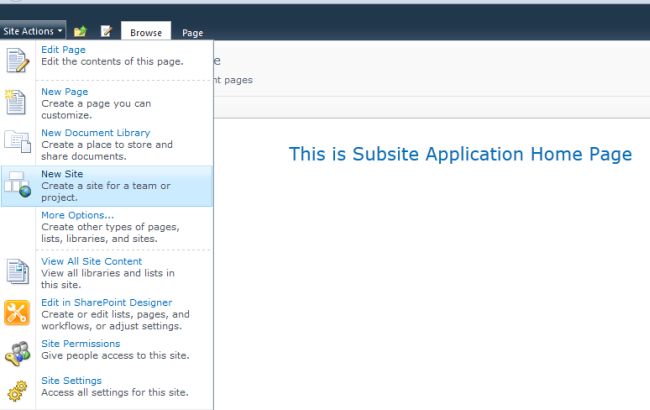Open Site Settings link
The height and width of the screenshot is (410, 650).
(x=71, y=381)
